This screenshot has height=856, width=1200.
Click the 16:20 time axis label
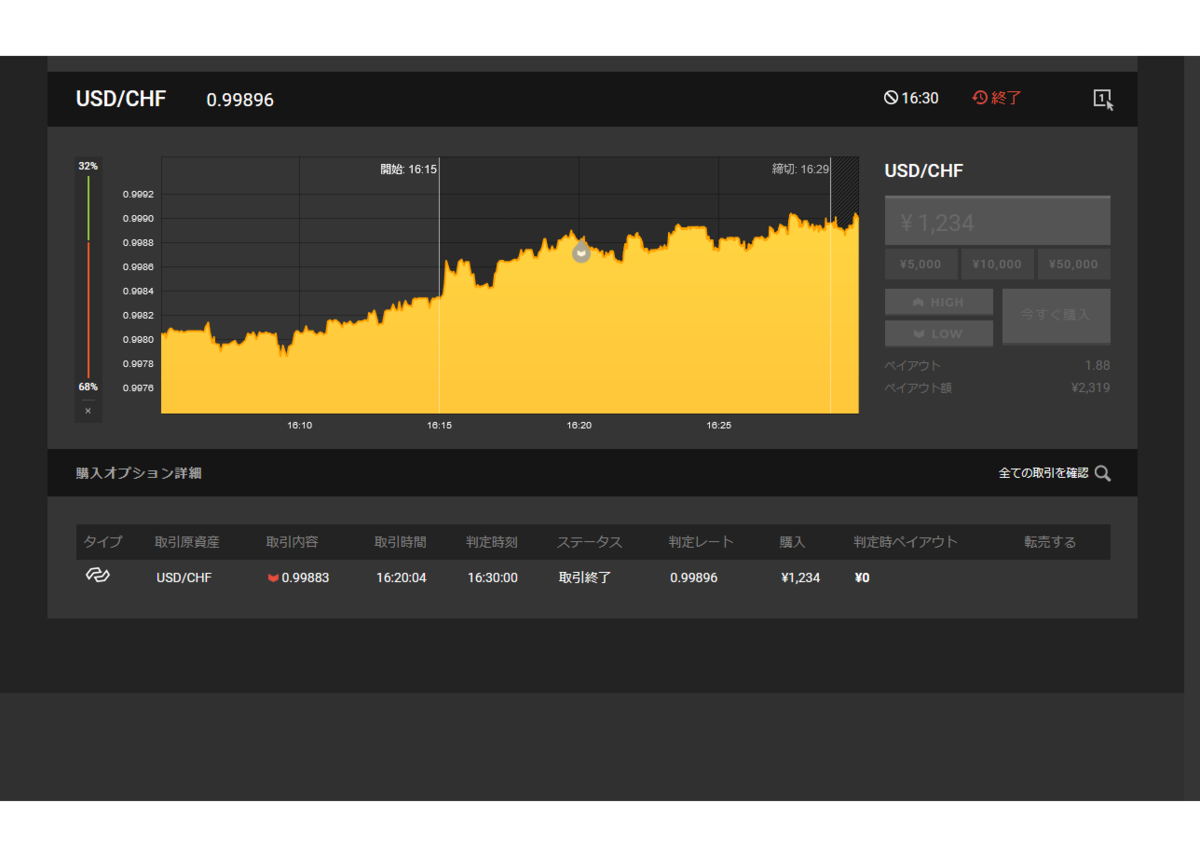coord(579,425)
